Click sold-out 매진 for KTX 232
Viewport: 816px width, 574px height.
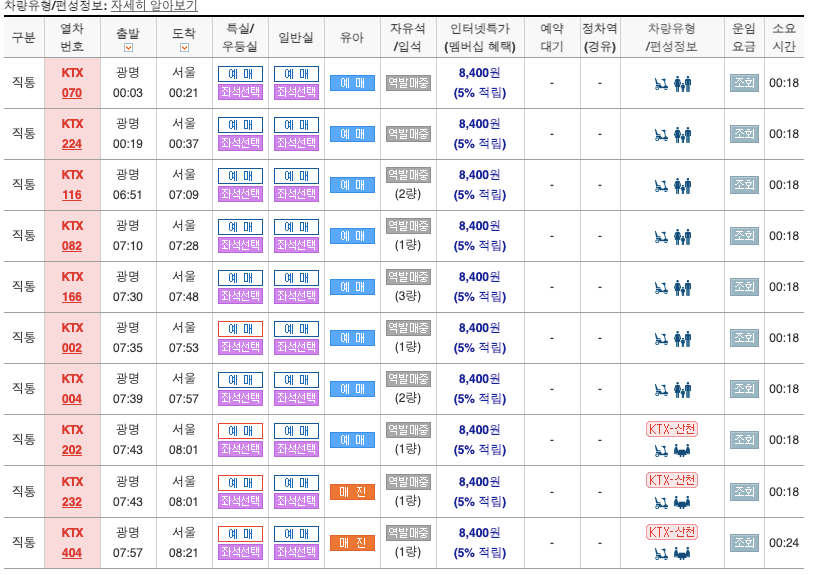352,492
